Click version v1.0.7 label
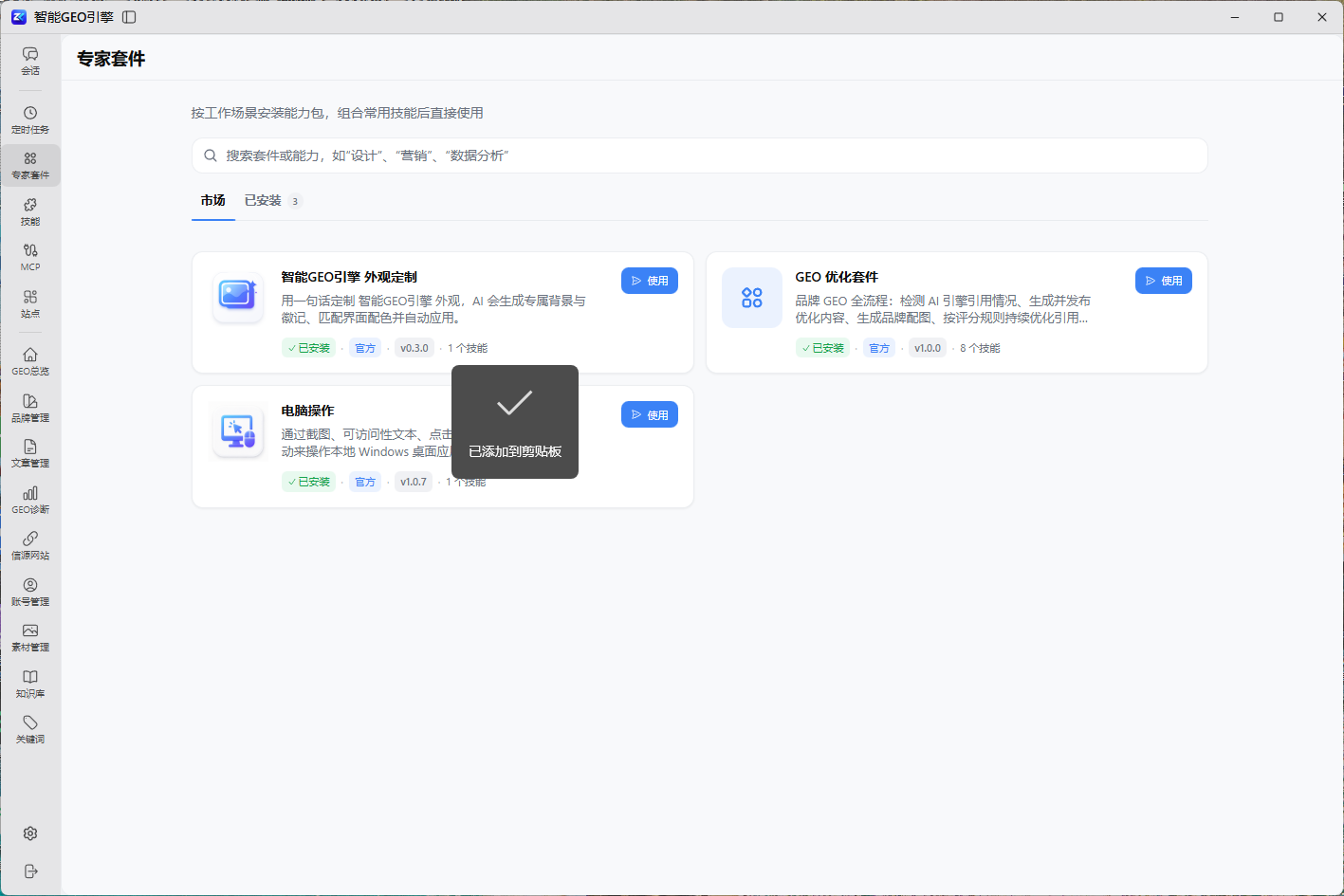1344x896 pixels. (414, 482)
